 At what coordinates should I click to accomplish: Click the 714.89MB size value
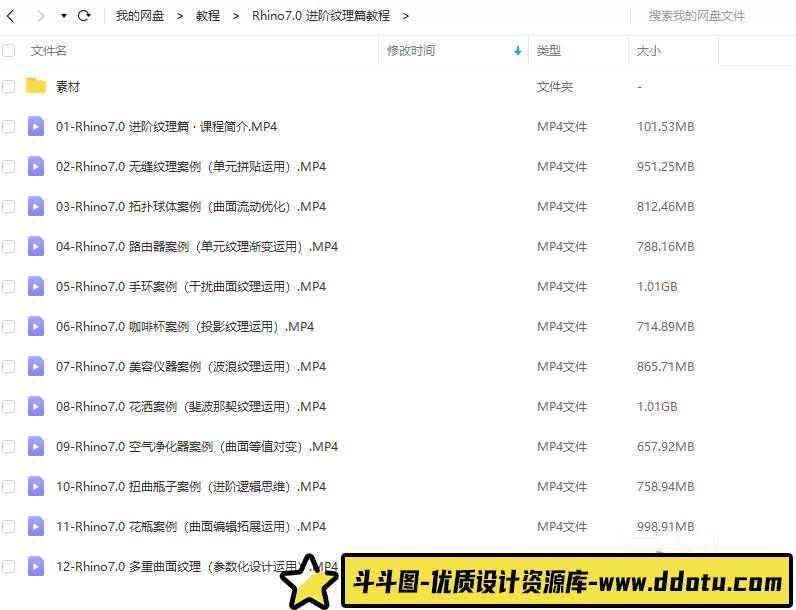666,326
